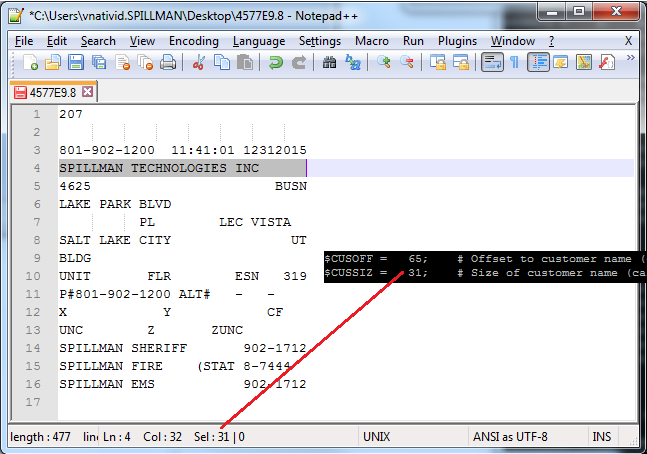Open document map icon
The height and width of the screenshot is (454, 647).
[584, 62]
